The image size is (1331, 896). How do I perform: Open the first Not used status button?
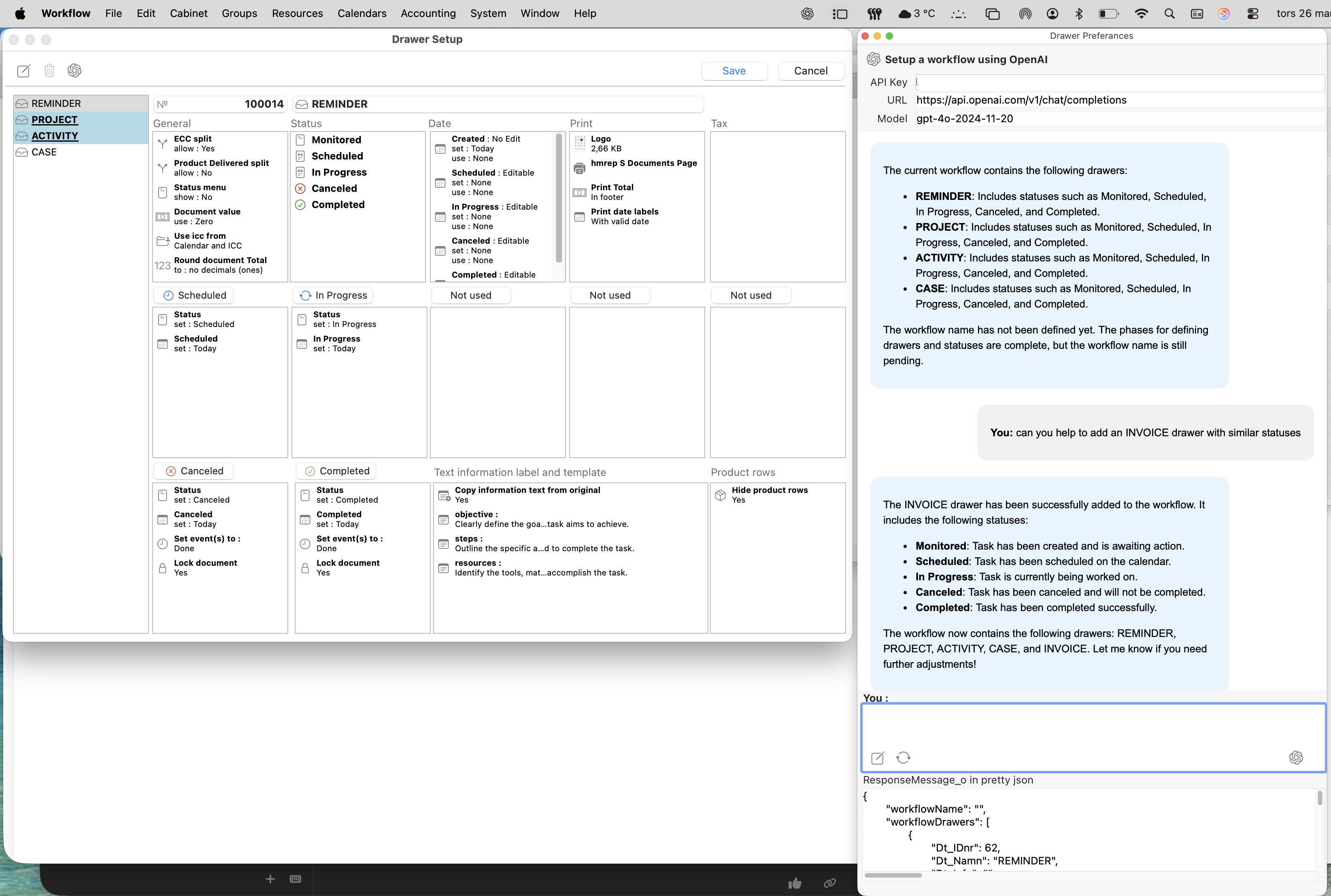point(470,295)
